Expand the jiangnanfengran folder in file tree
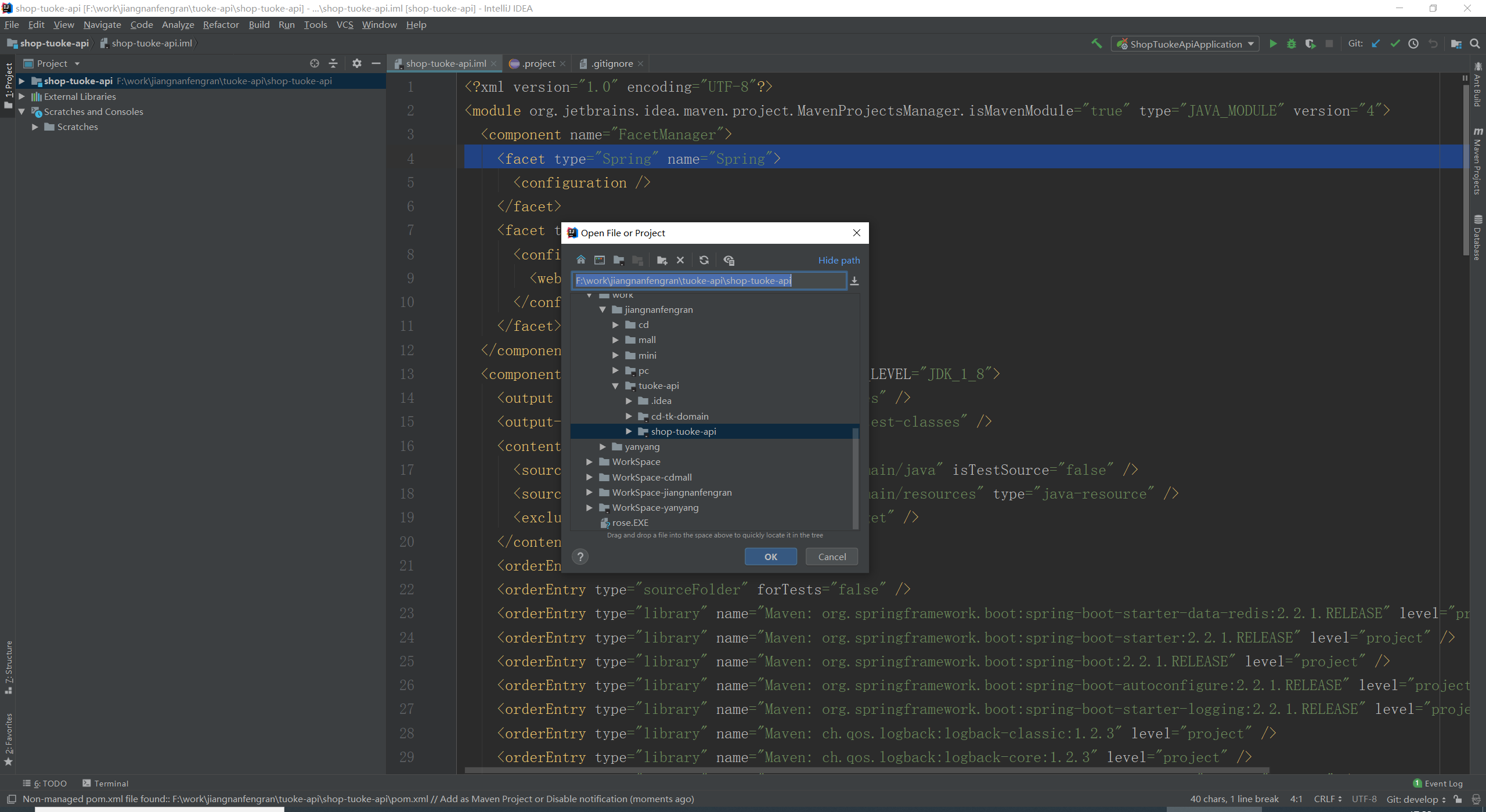Viewport: 1486px width, 812px height. 602,309
